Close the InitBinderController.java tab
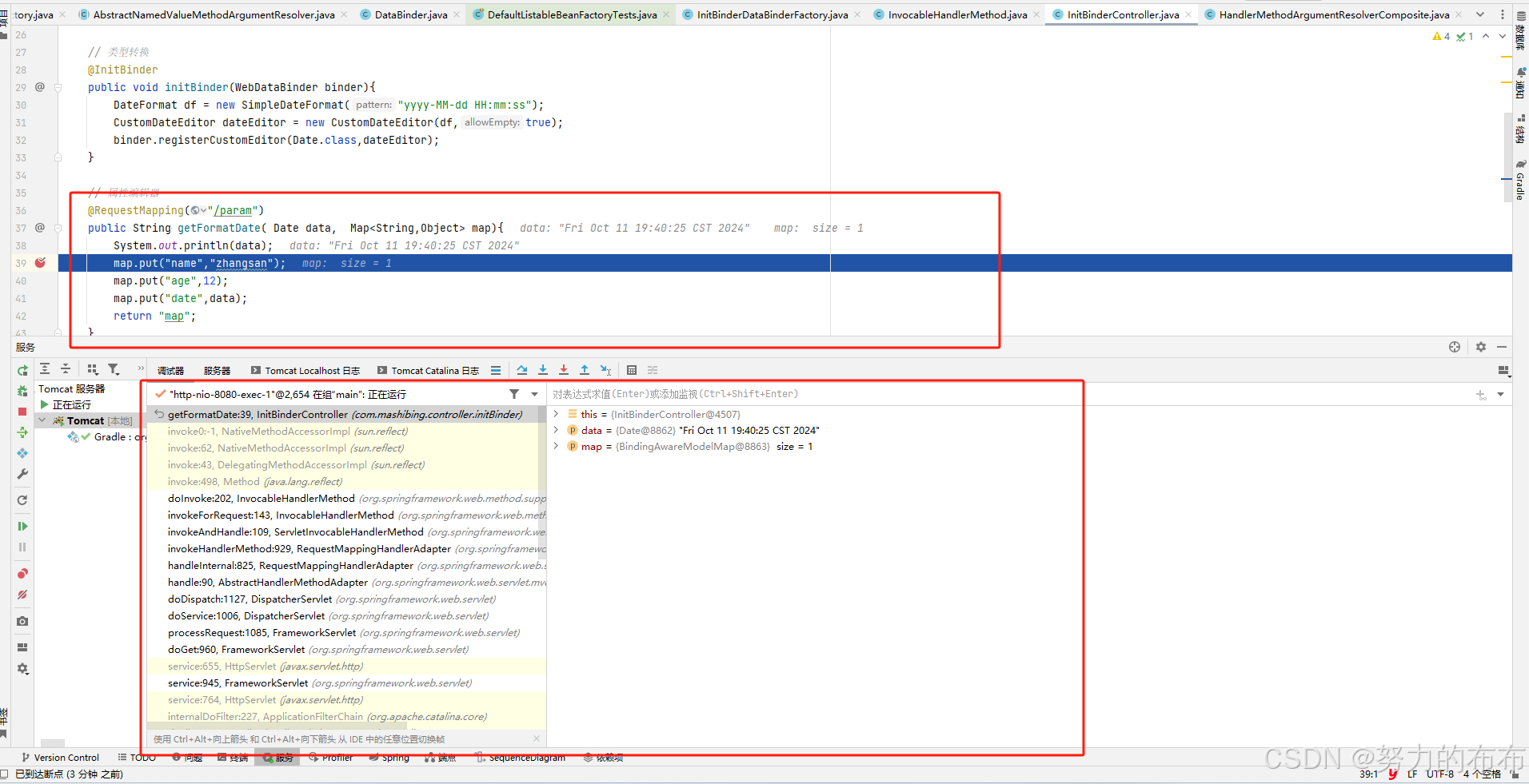 (x=1188, y=14)
